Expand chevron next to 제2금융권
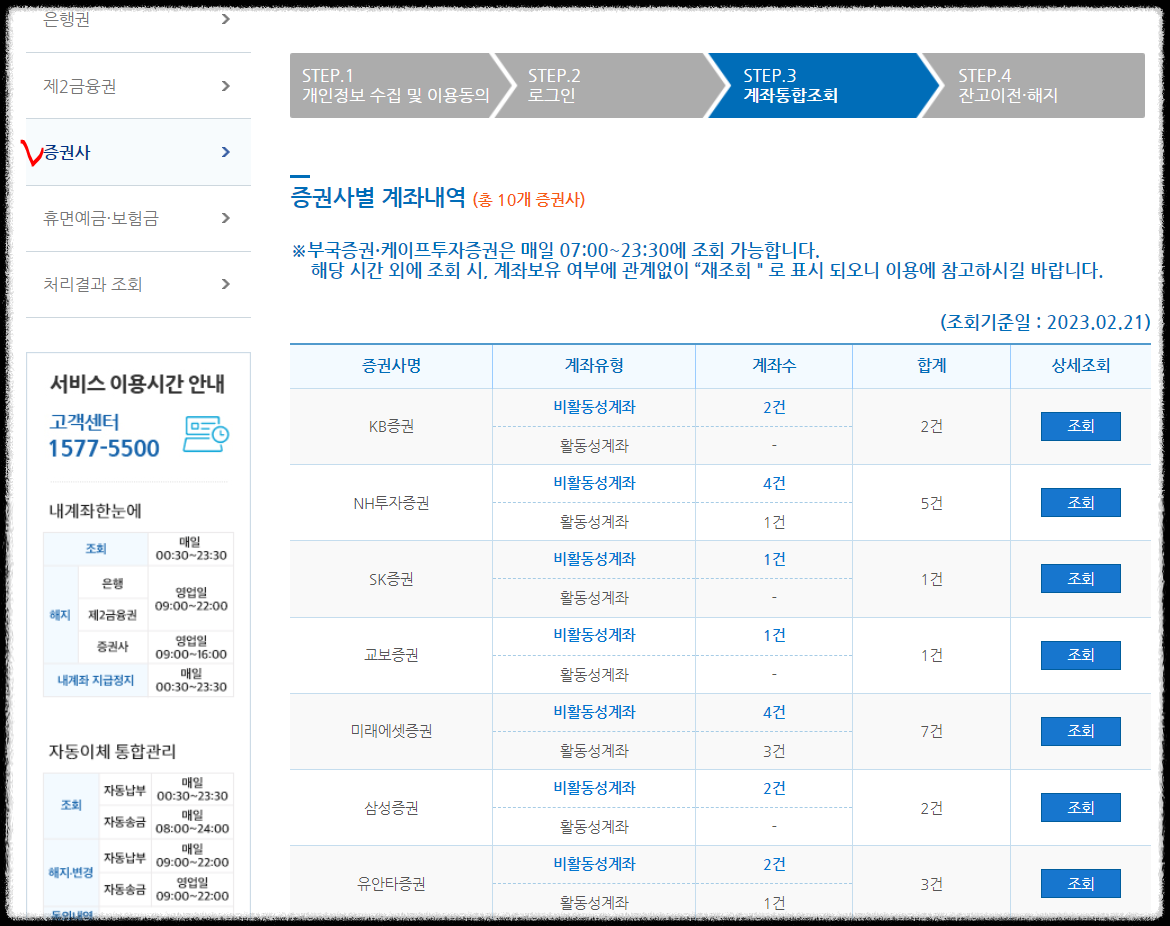 [x=225, y=86]
